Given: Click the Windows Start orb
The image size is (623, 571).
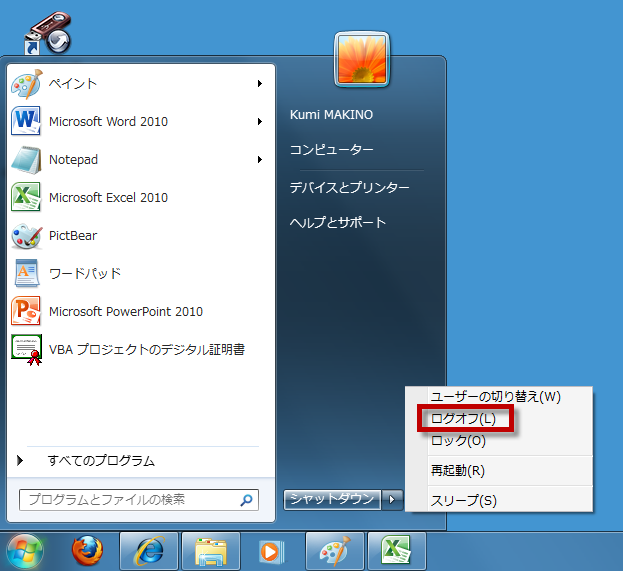Looking at the screenshot, I should [x=25, y=551].
